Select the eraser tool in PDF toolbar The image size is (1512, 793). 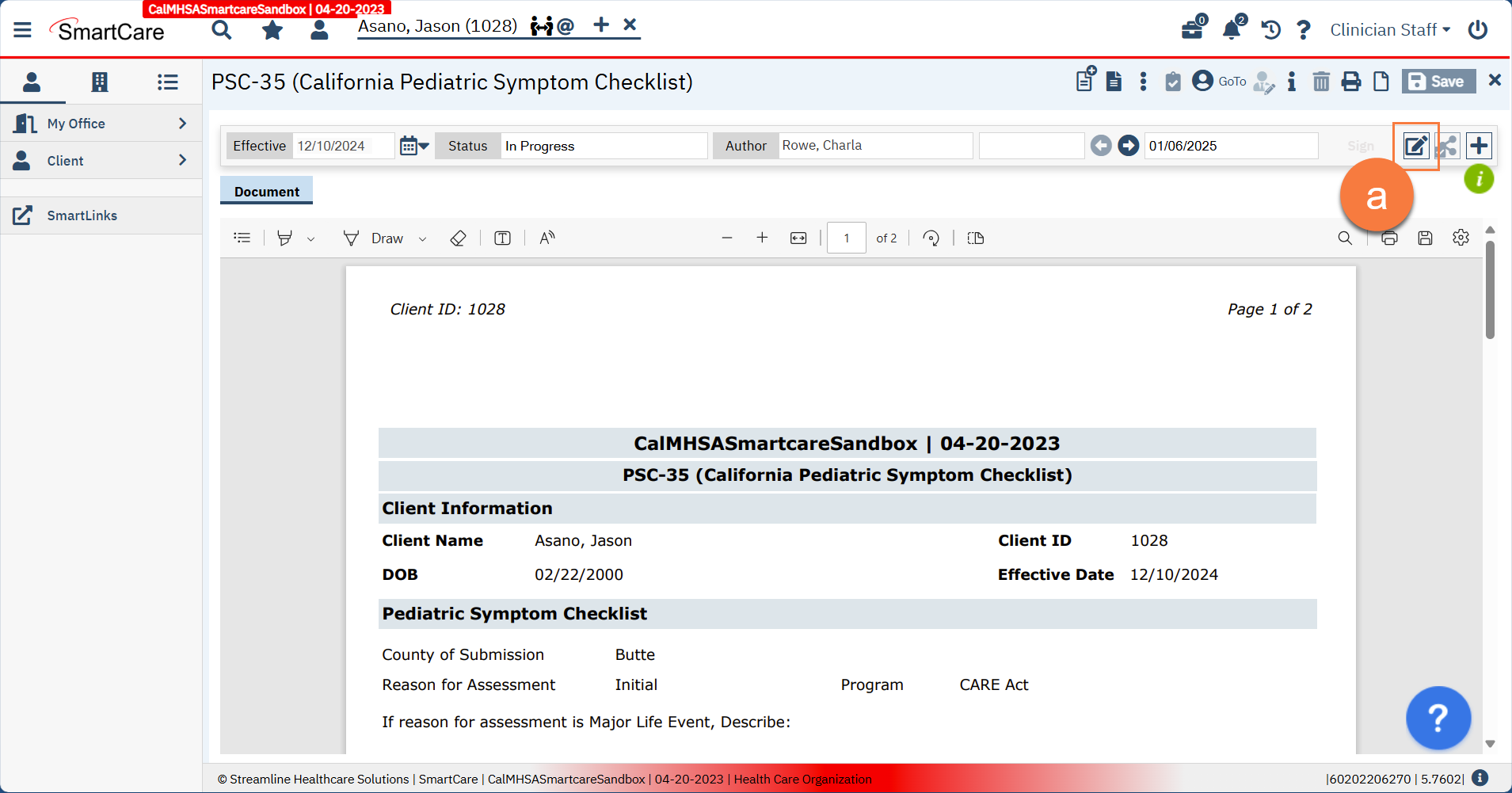pos(458,238)
